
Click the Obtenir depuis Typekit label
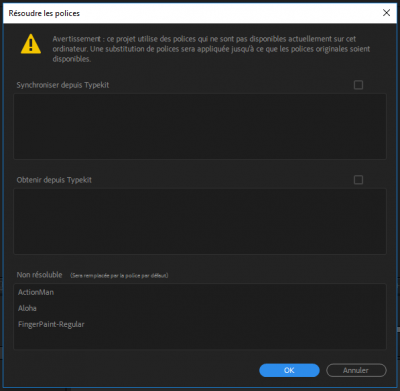pos(54,180)
